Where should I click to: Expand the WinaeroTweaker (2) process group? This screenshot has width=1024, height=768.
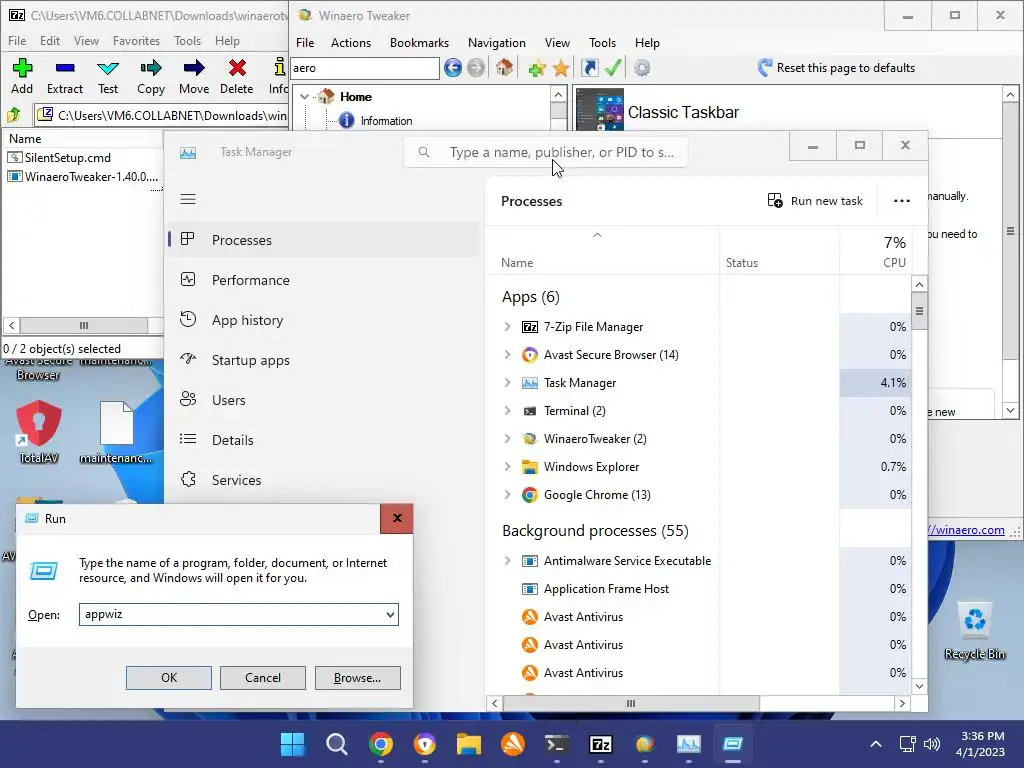[x=507, y=439]
